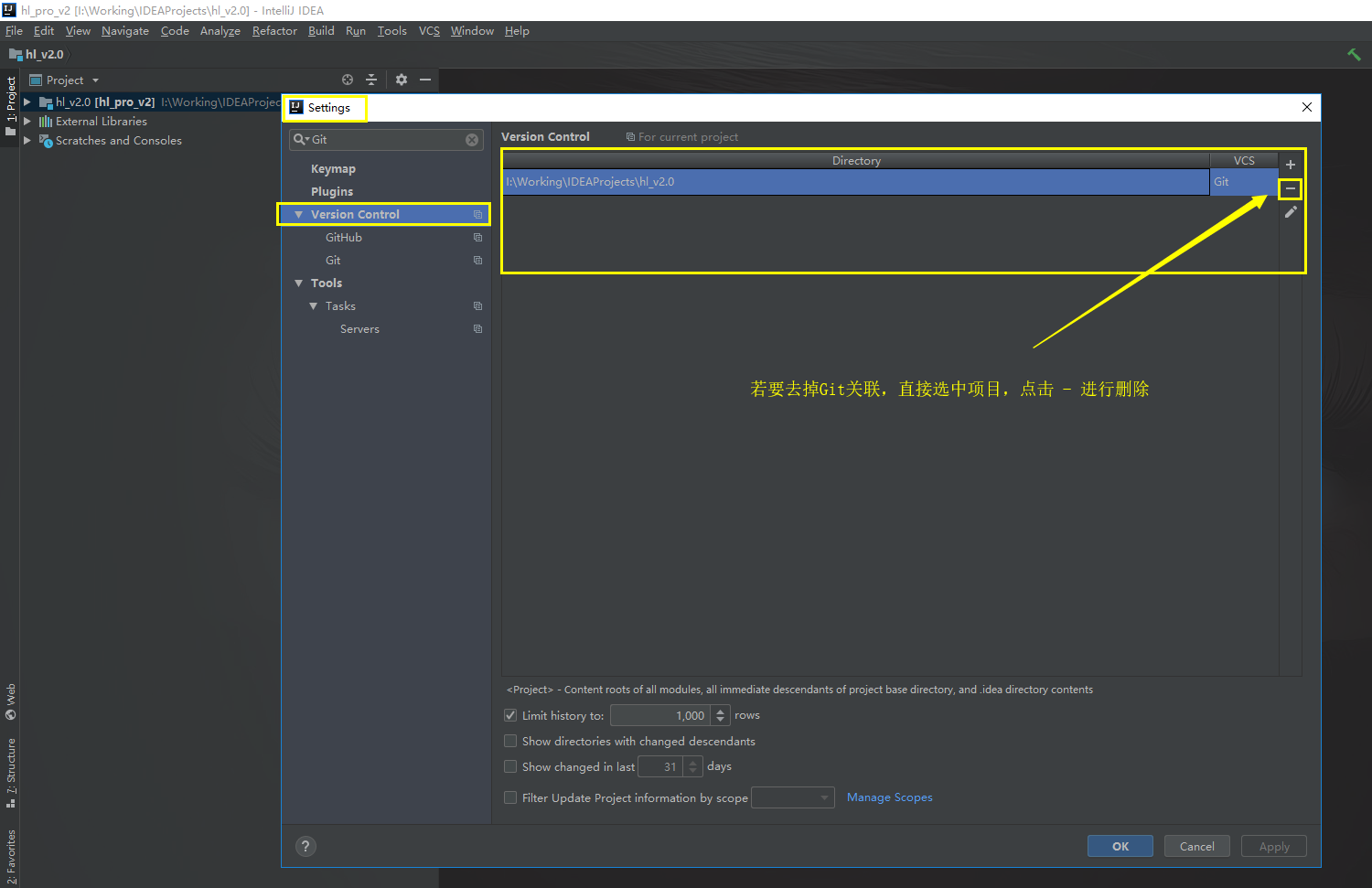Close the Settings dialog with X
Screen dimensions: 1372x888
point(1307,107)
